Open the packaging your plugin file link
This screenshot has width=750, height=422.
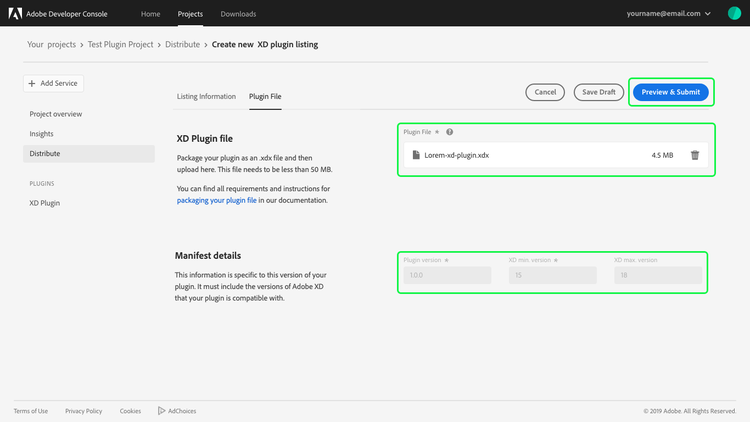[217, 200]
